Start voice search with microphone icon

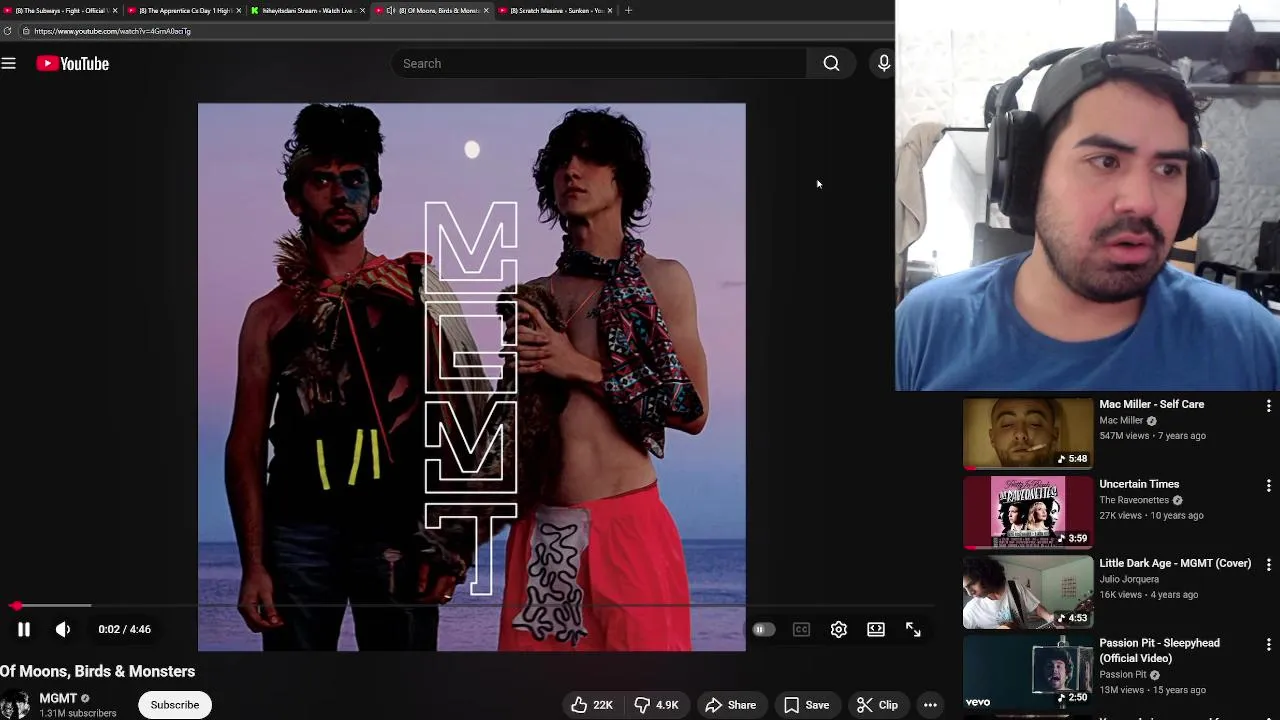(x=884, y=64)
